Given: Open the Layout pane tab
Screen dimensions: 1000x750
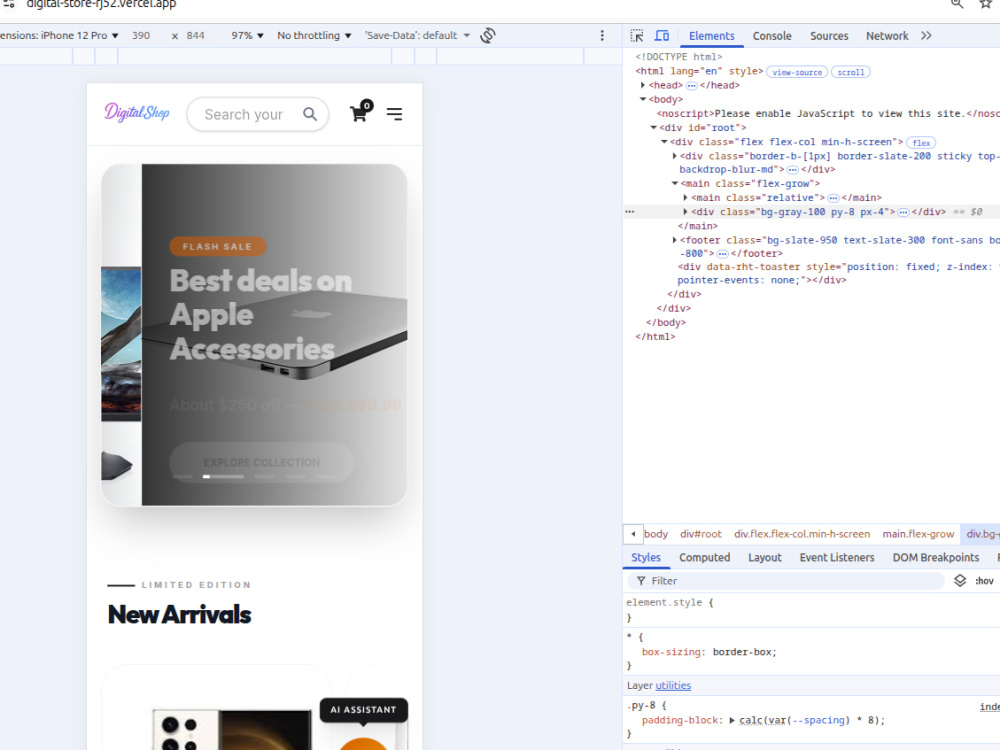Looking at the screenshot, I should [765, 557].
